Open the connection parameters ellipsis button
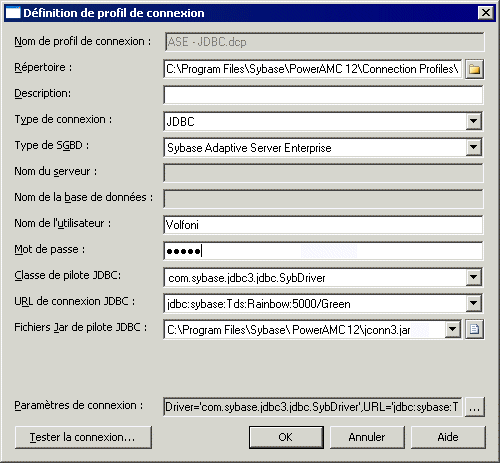500x463 pixels. [x=474, y=407]
